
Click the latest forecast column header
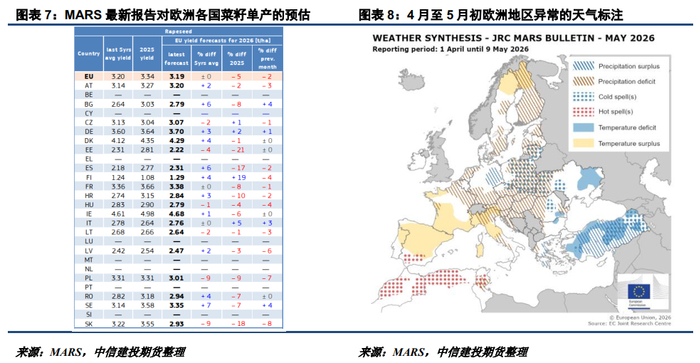click(x=176, y=58)
